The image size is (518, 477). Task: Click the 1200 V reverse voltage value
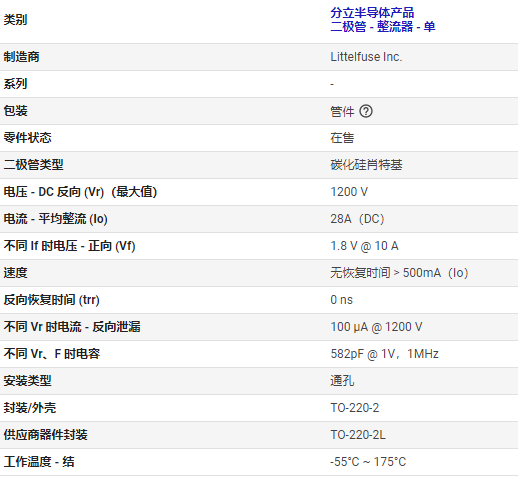349,192
